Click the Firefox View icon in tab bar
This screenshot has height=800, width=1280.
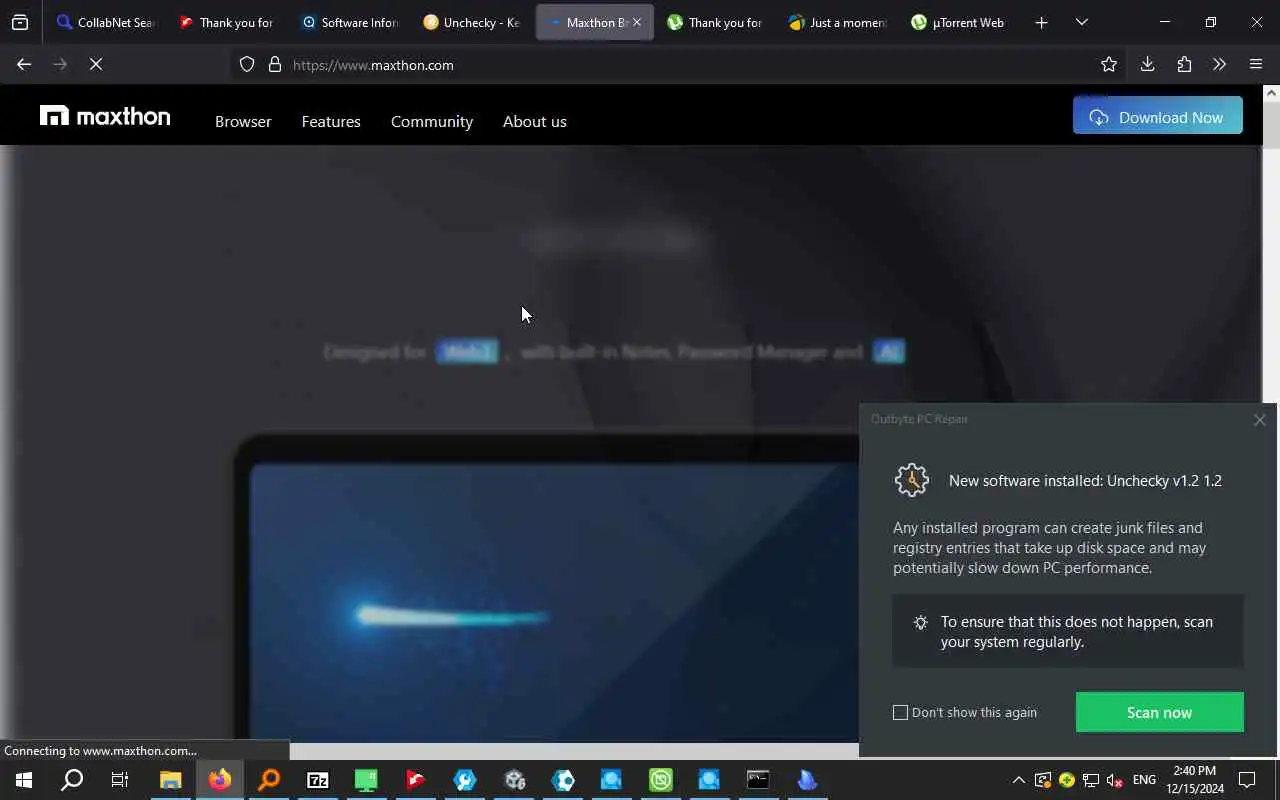point(20,22)
